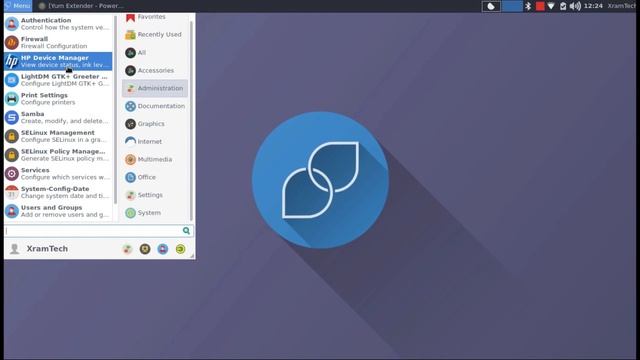Open All Settings icon beside XramTech
Screen dimensions: 640x360
click(x=127, y=249)
